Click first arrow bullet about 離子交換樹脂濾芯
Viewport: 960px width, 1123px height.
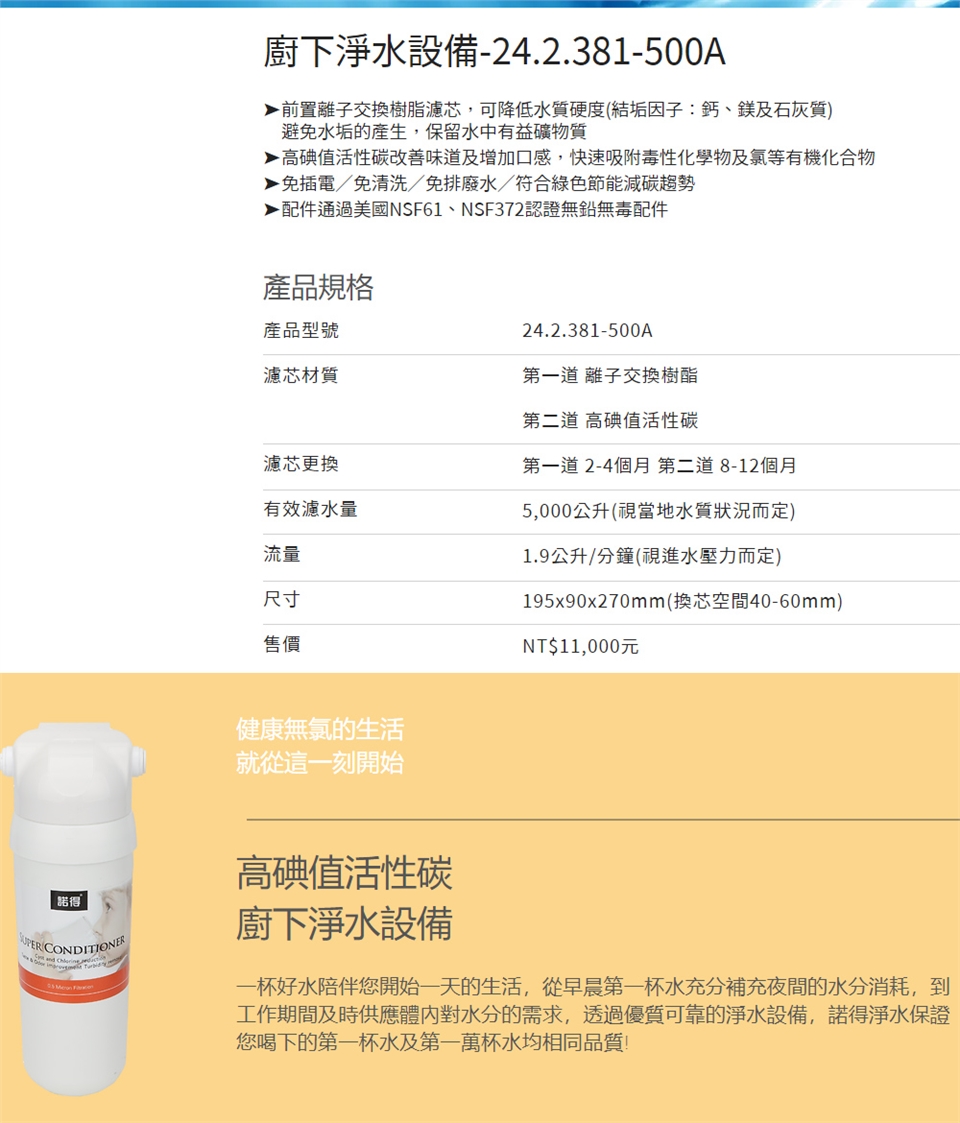click(271, 110)
